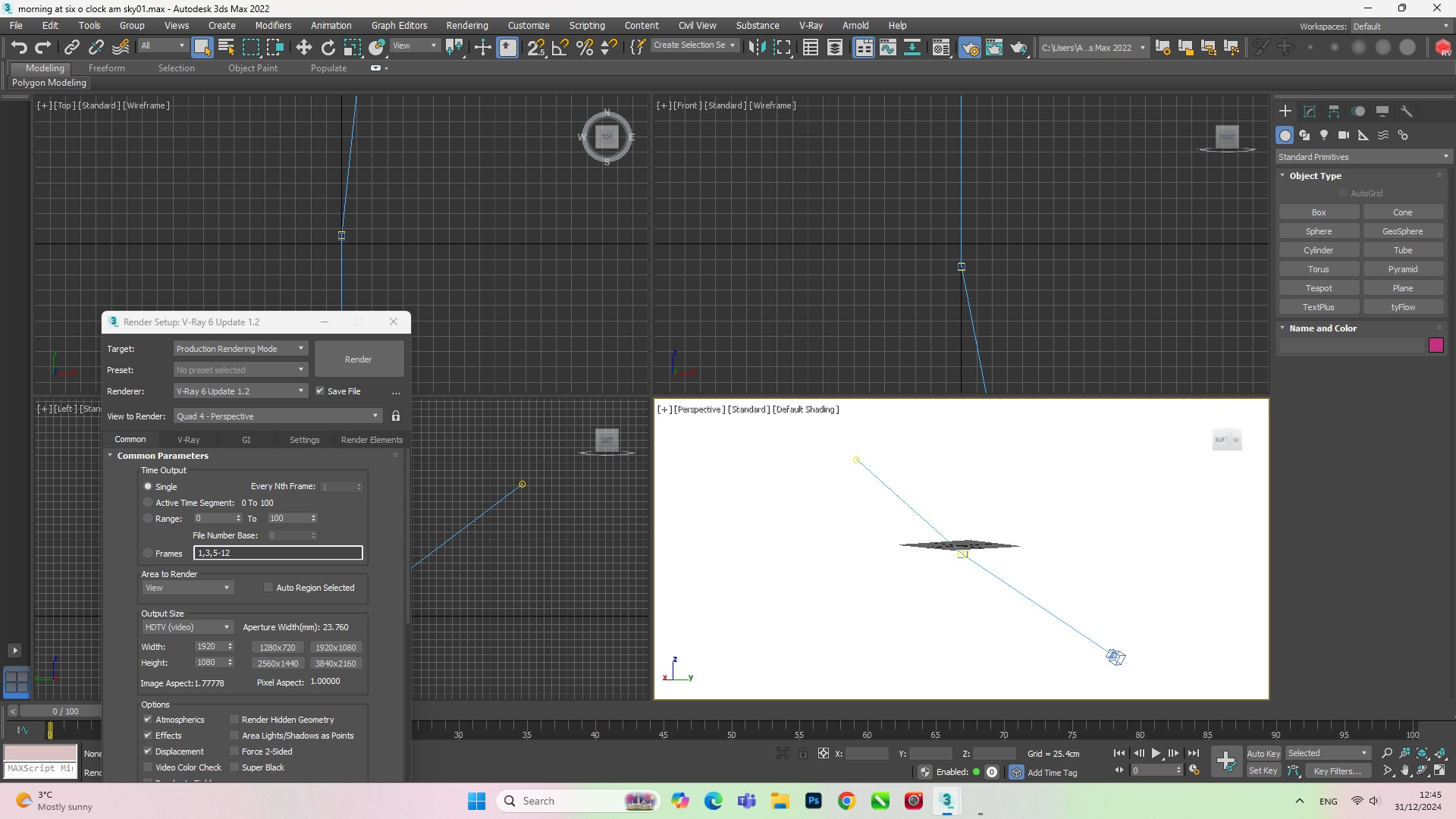Select the Single time output radio

point(148,487)
